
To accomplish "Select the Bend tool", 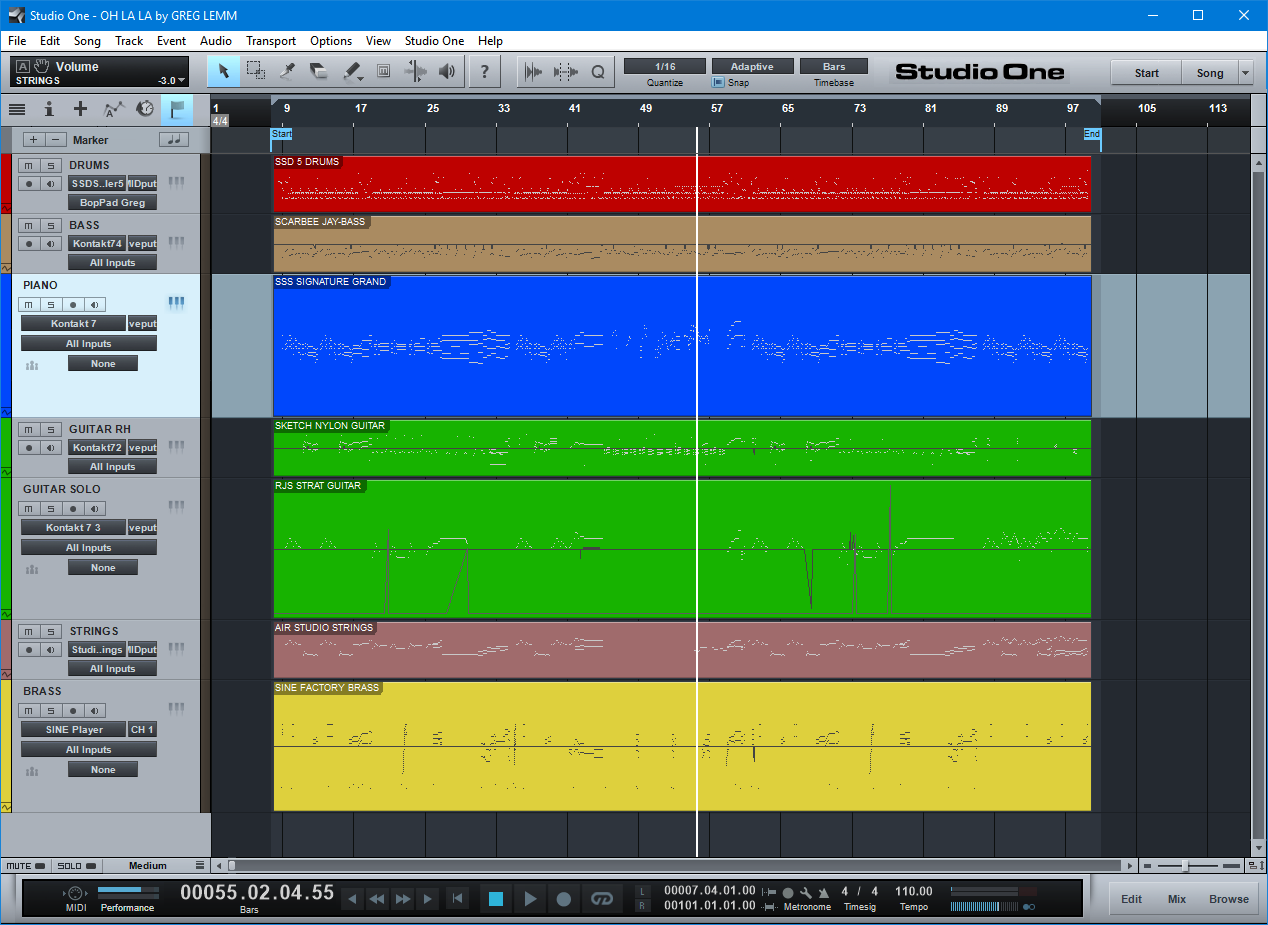I will click(415, 71).
